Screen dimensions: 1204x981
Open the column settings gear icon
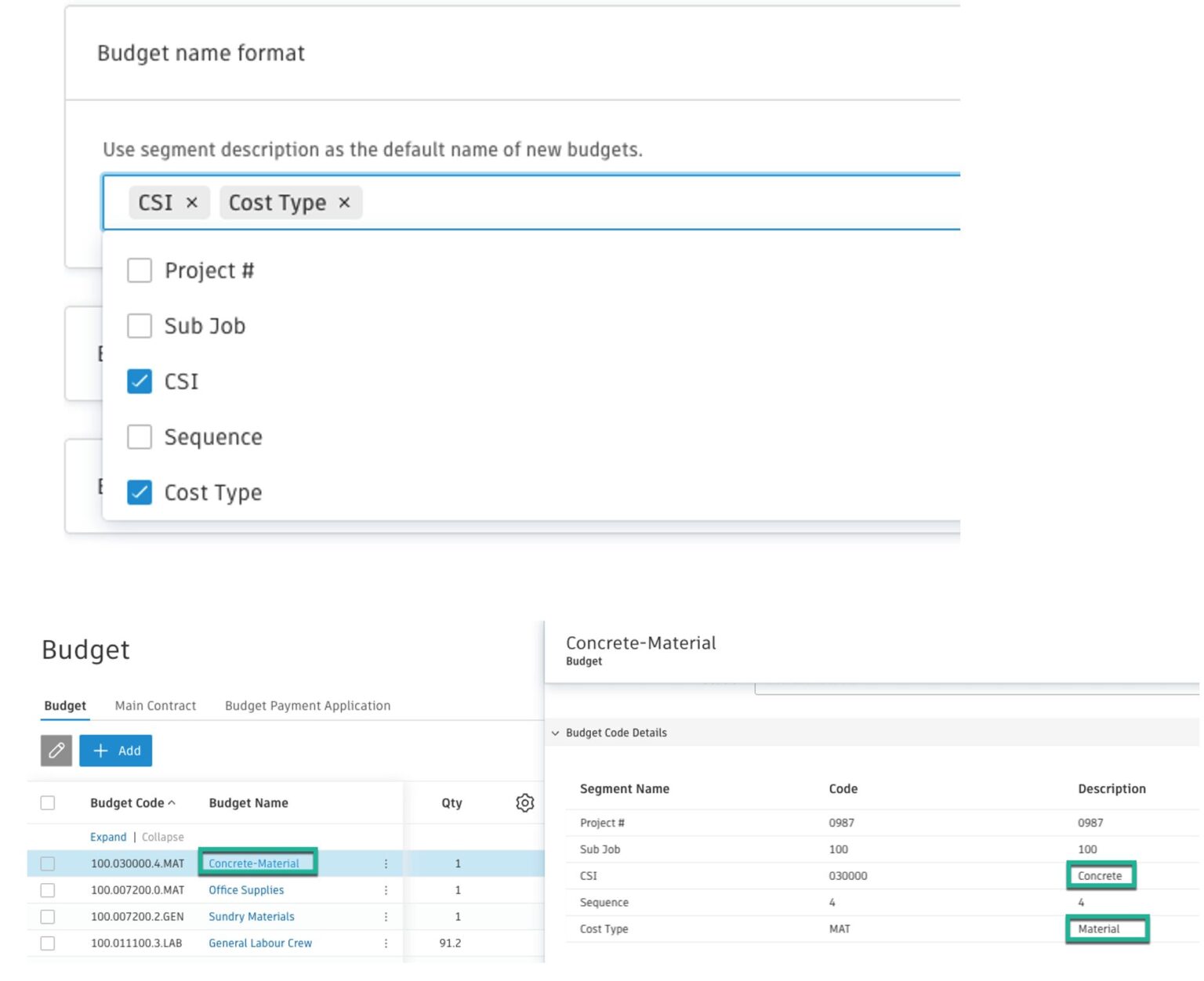524,803
